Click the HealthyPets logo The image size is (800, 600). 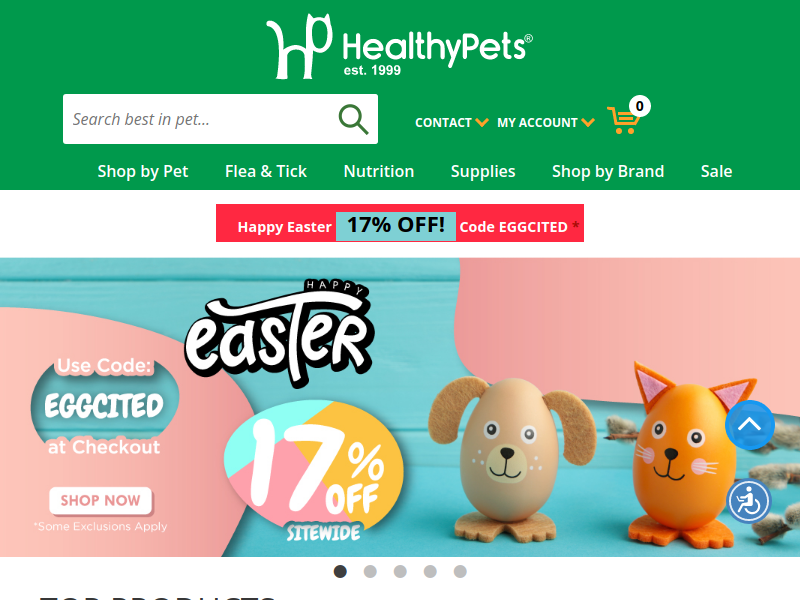(399, 46)
